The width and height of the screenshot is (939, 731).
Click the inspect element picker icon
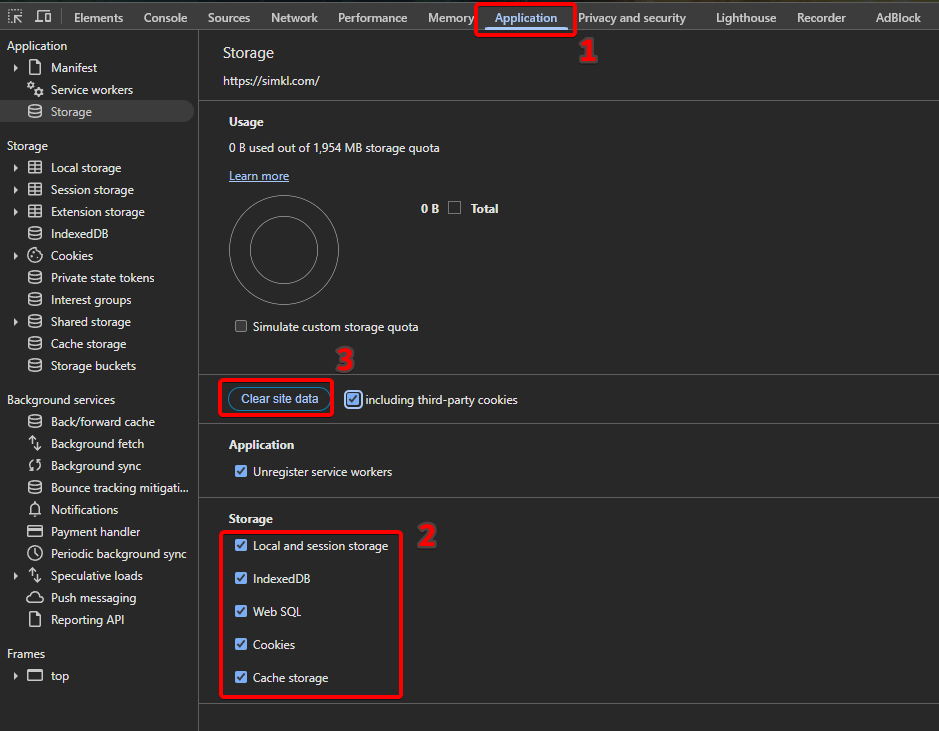(15, 17)
